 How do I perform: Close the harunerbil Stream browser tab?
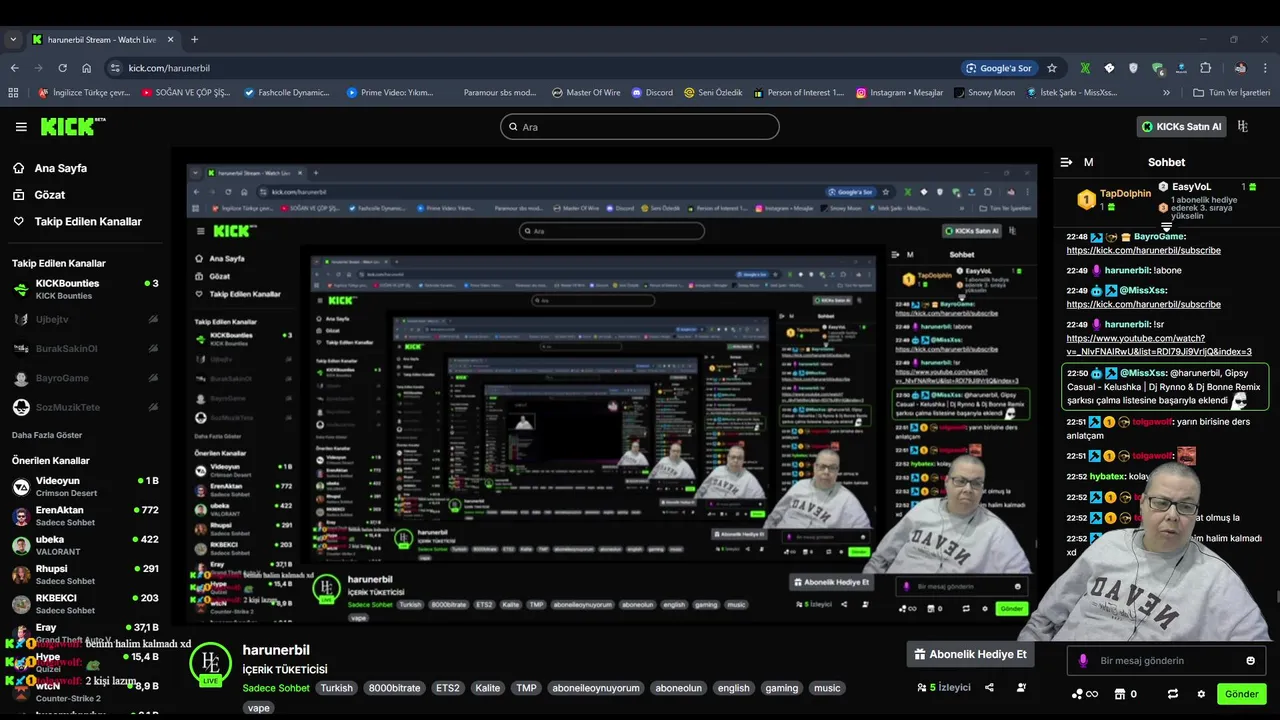coord(170,40)
